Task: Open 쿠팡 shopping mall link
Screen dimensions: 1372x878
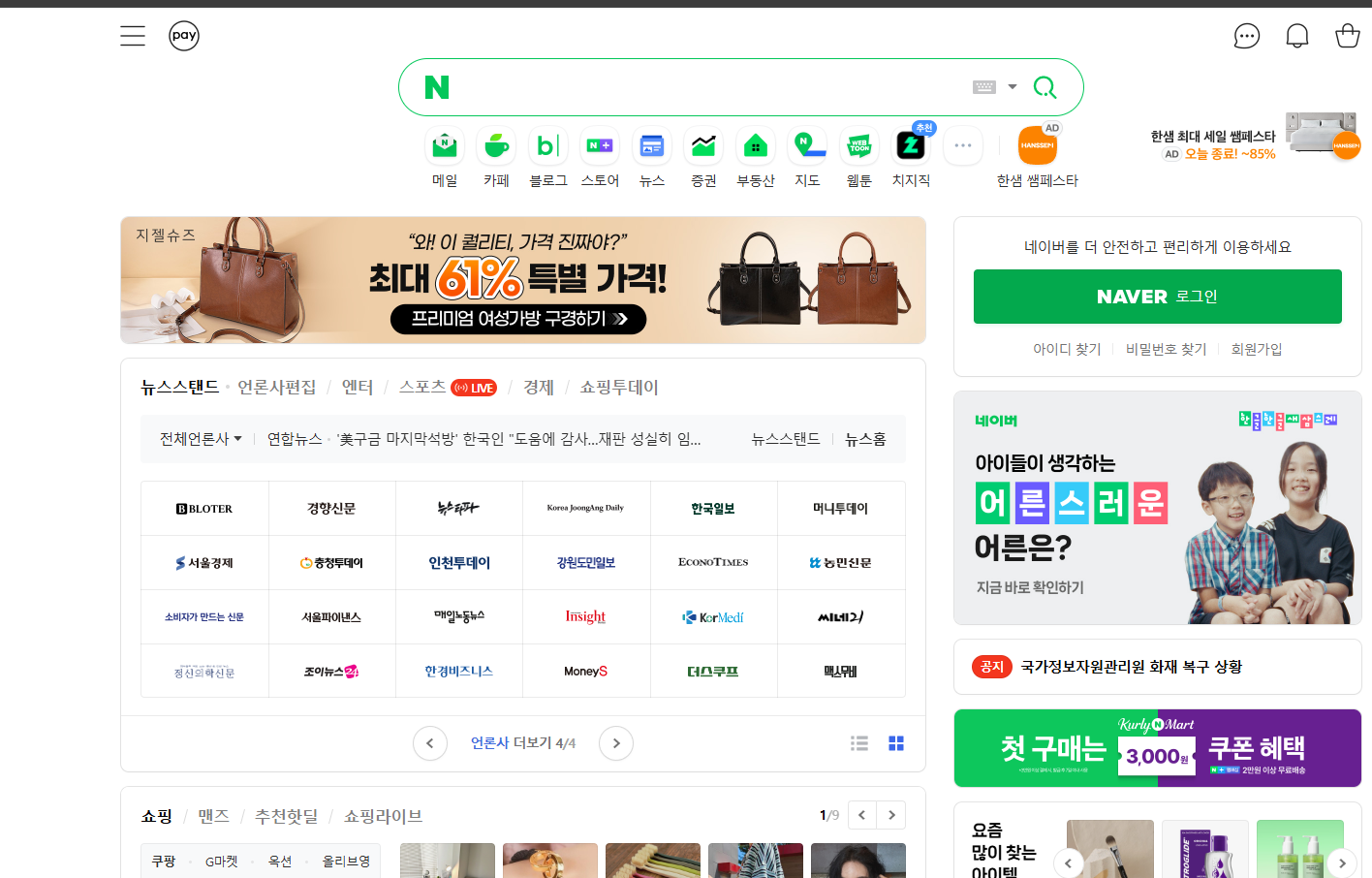Action: pyautogui.click(x=164, y=861)
